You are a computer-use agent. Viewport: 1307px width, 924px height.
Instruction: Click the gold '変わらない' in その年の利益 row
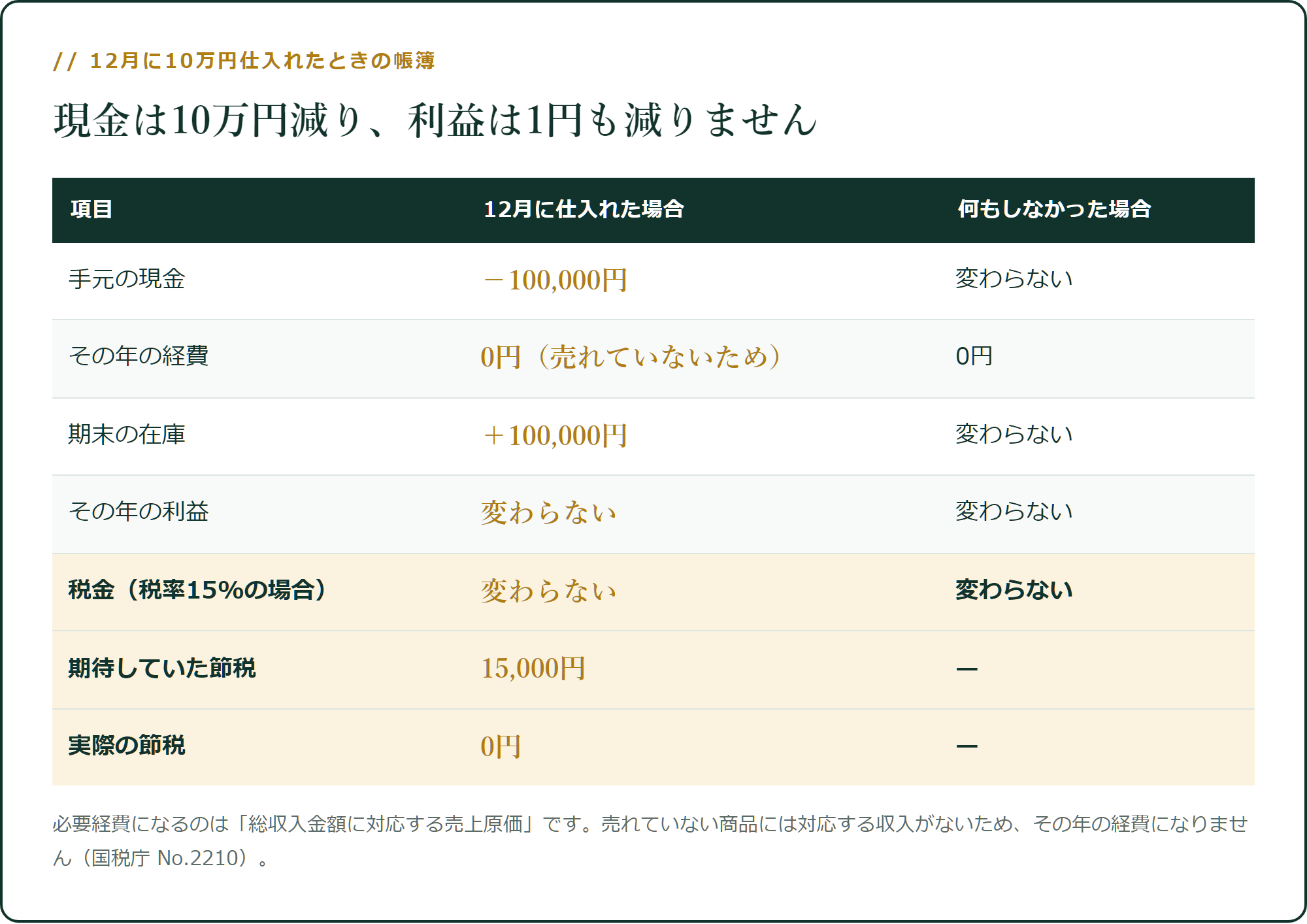tap(549, 513)
